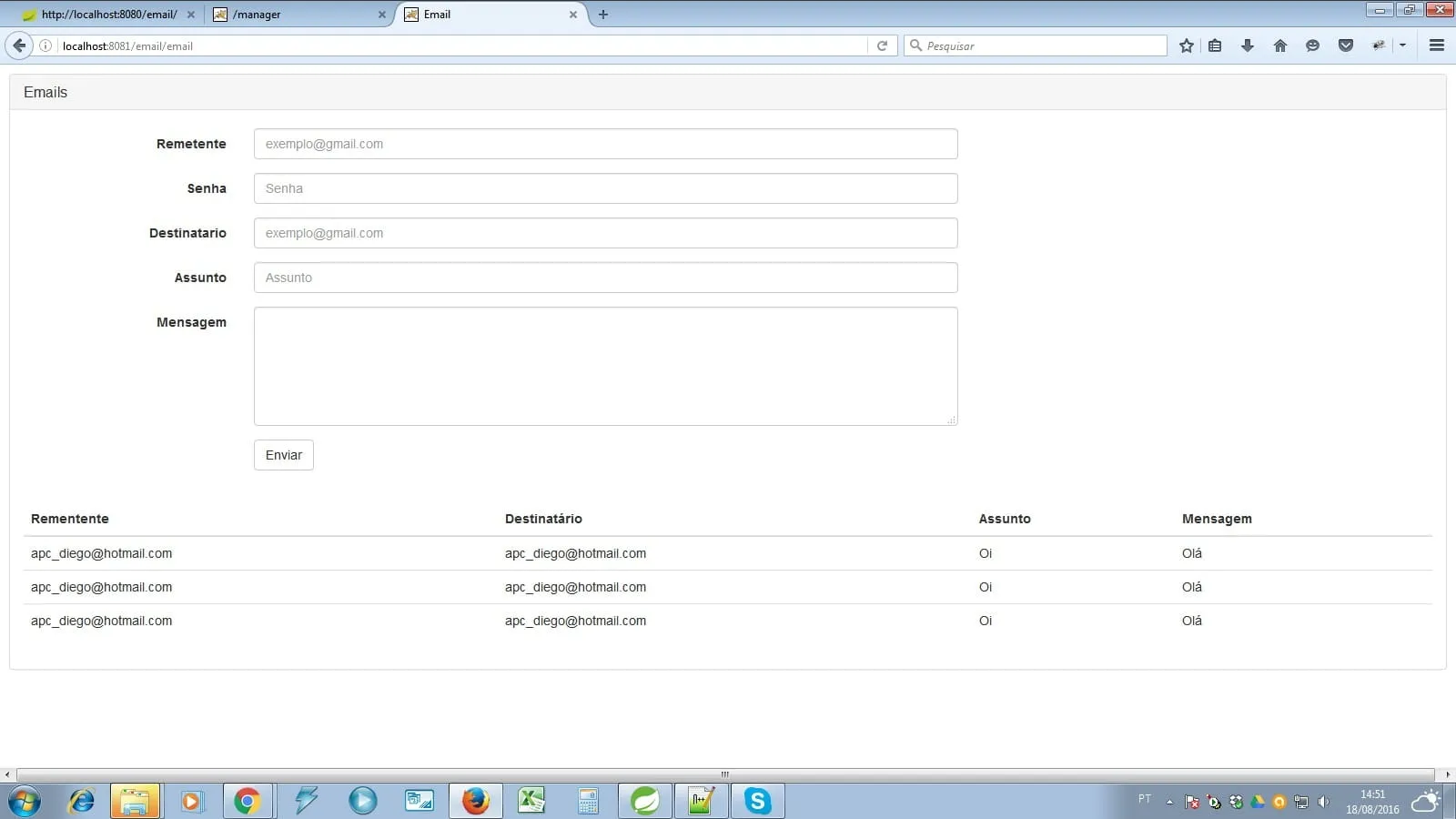The image size is (1456, 819).
Task: Open the Firefox Hello chat smiley icon
Action: tap(1312, 45)
